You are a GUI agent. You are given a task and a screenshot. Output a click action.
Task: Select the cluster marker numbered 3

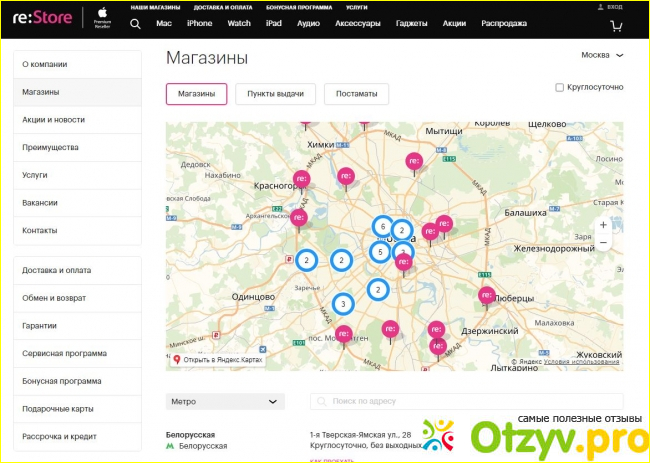[343, 303]
